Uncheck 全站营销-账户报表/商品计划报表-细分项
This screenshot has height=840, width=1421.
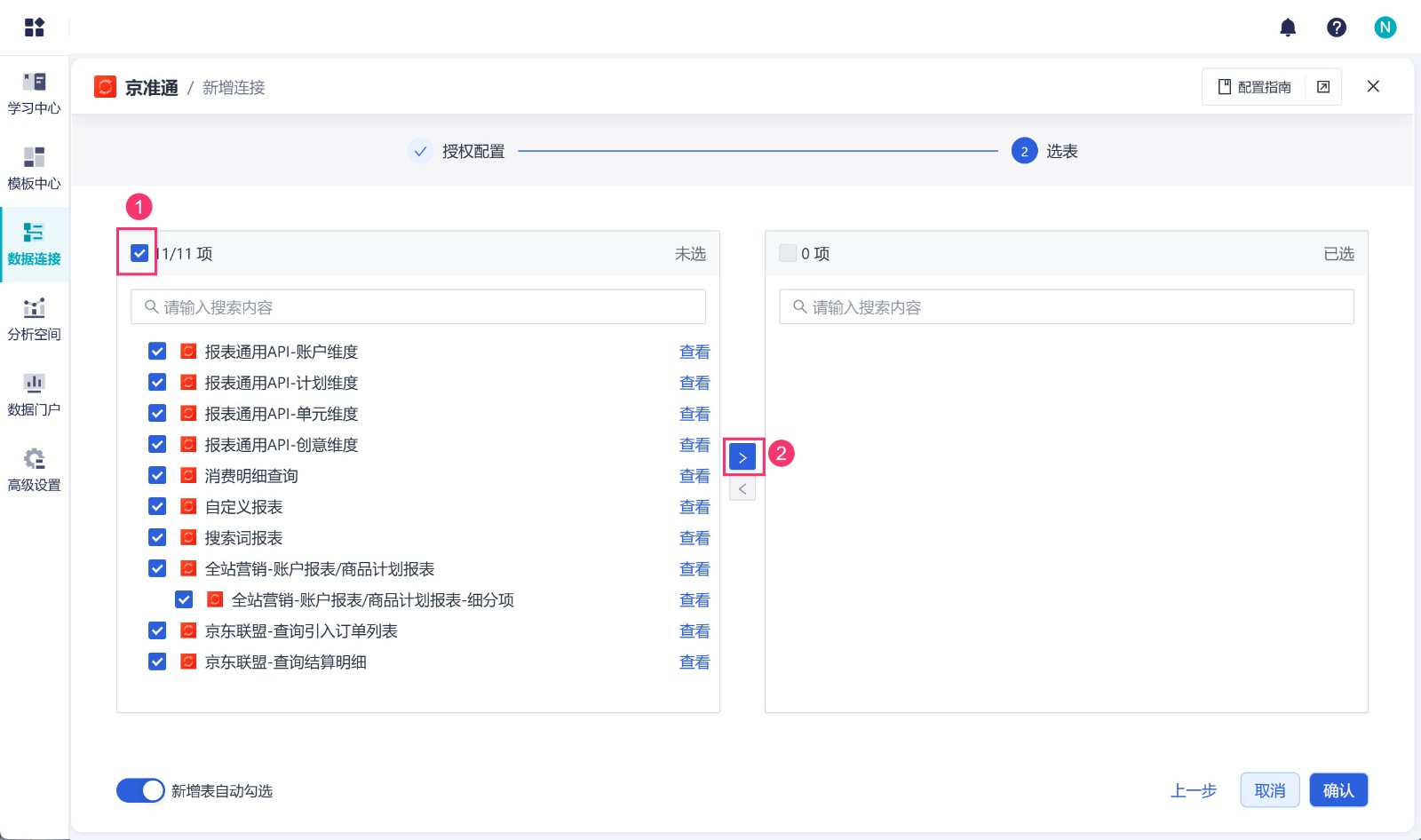coord(184,599)
